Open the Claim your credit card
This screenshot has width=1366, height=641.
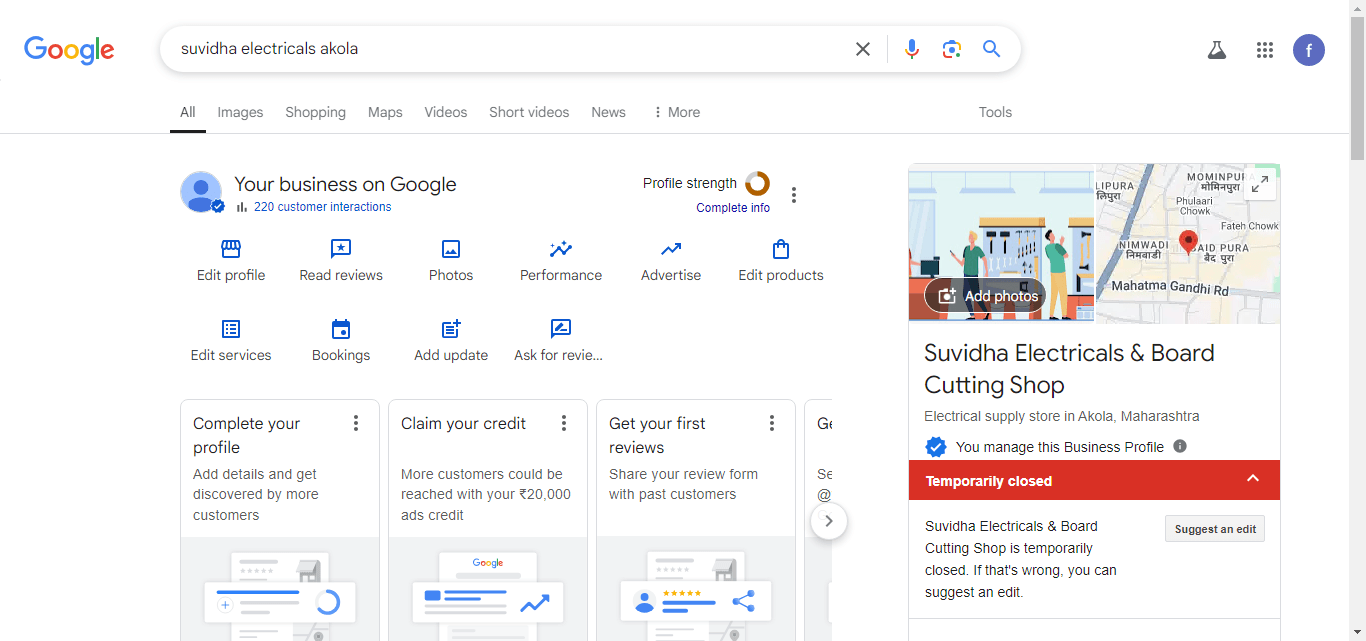coord(488,520)
